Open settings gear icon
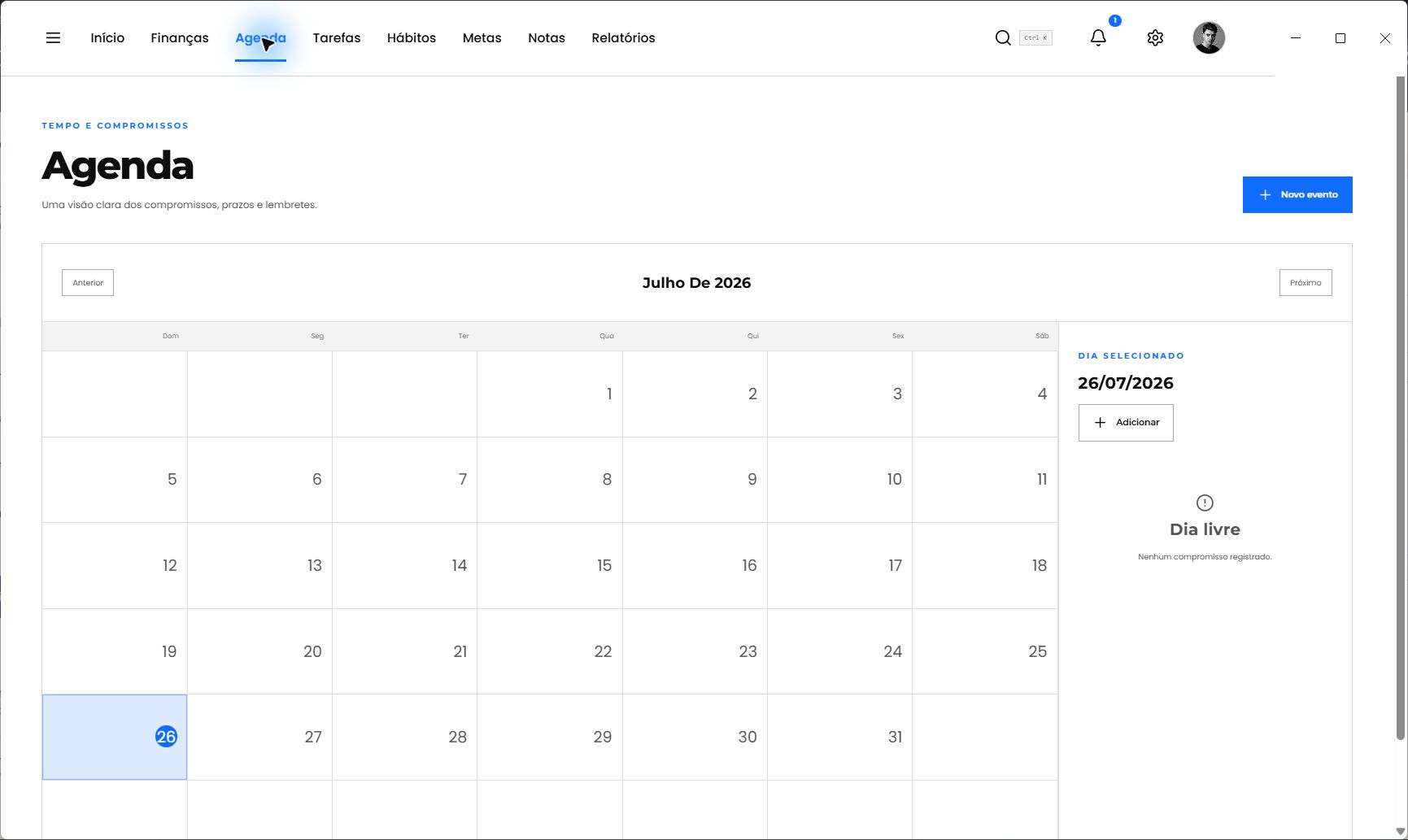 point(1155,37)
